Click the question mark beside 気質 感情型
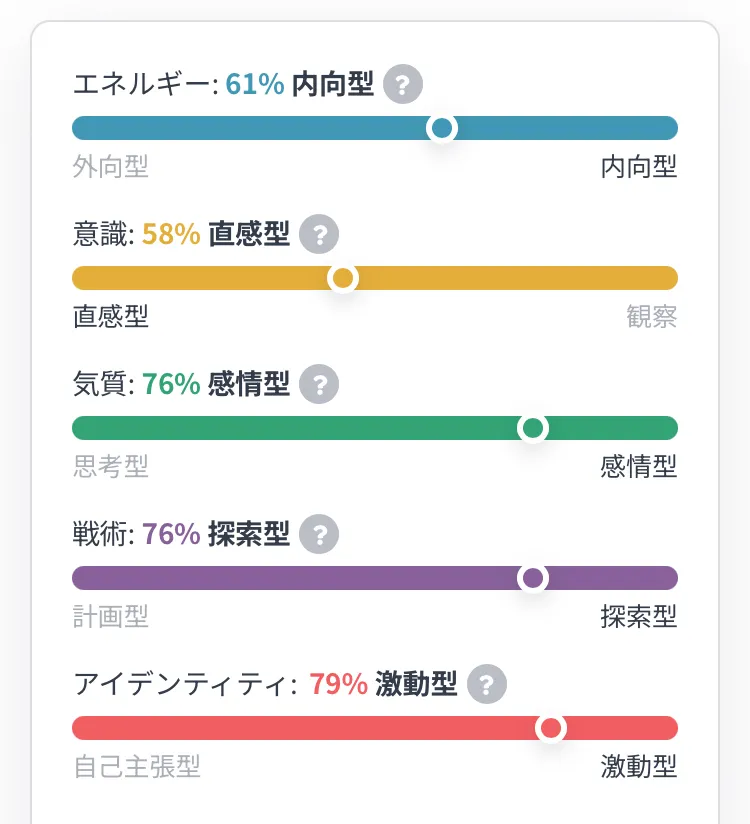This screenshot has width=750, height=824. click(x=319, y=384)
